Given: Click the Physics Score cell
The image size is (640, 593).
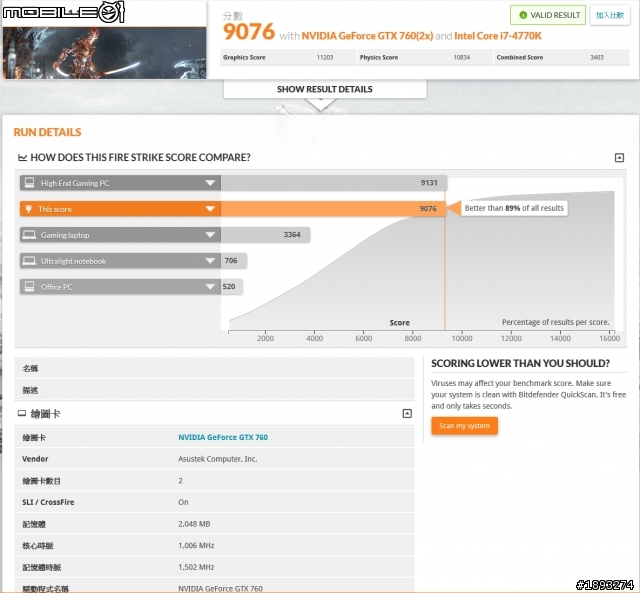Looking at the screenshot, I should (424, 58).
